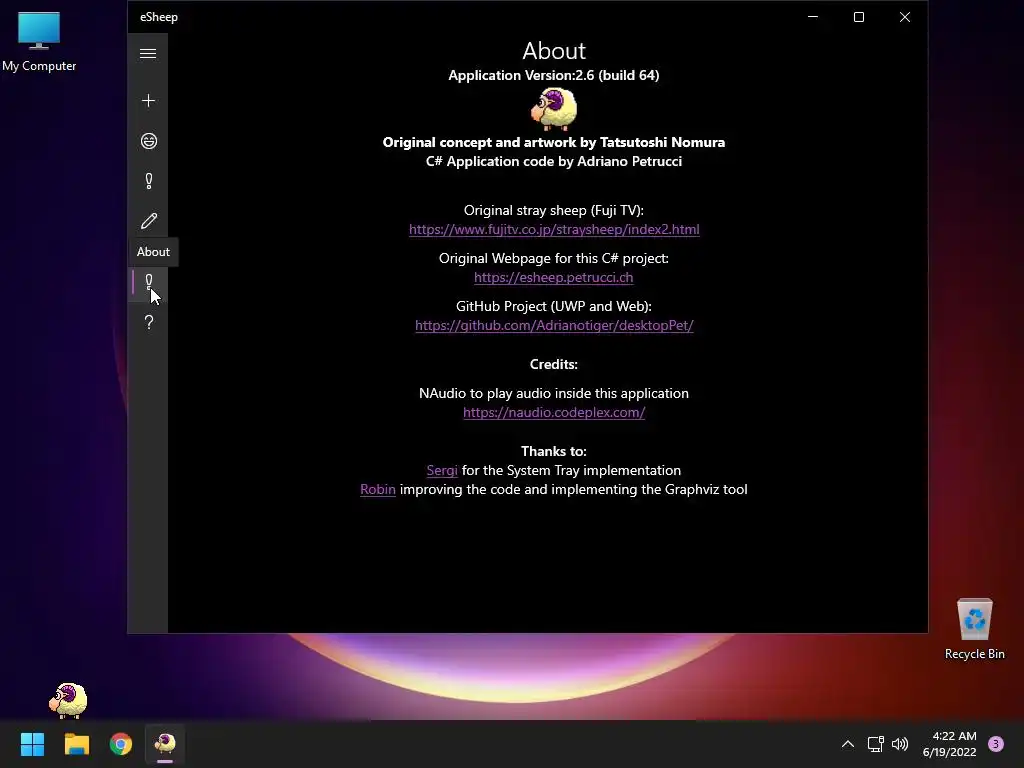
Task: Close the eSheep window
Action: [904, 17]
